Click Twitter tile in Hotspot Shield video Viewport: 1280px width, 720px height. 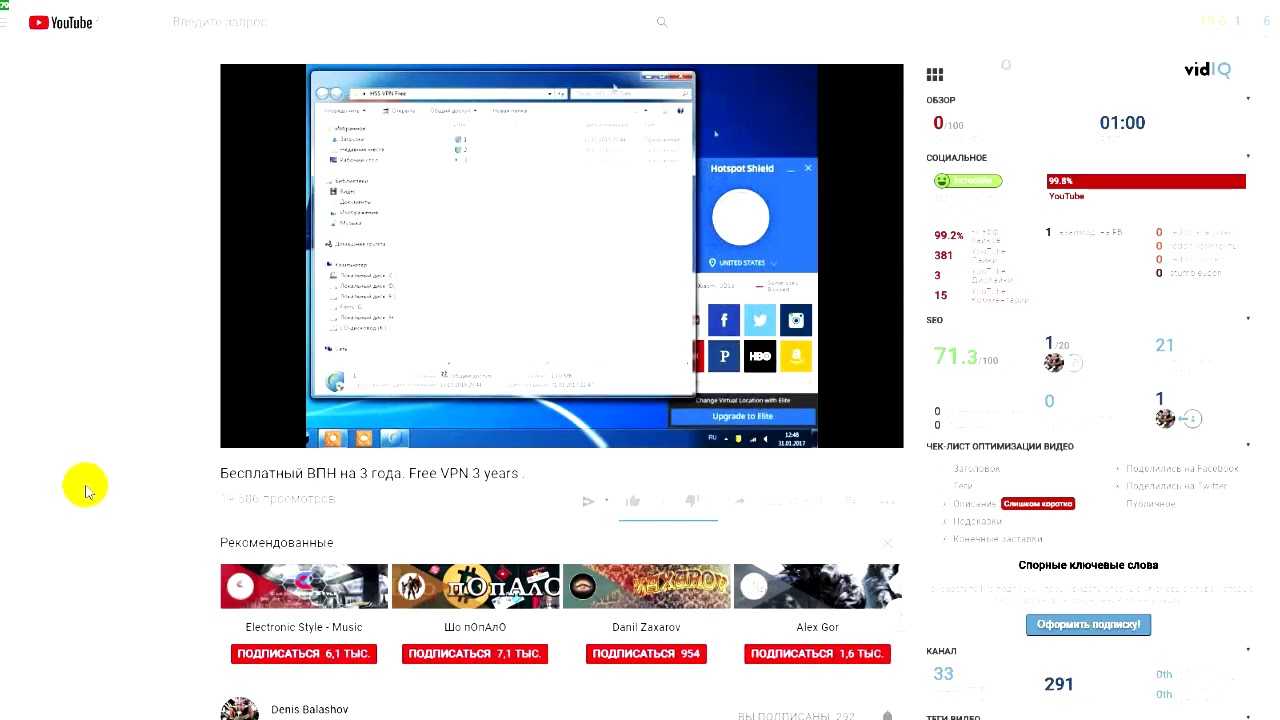click(760, 320)
